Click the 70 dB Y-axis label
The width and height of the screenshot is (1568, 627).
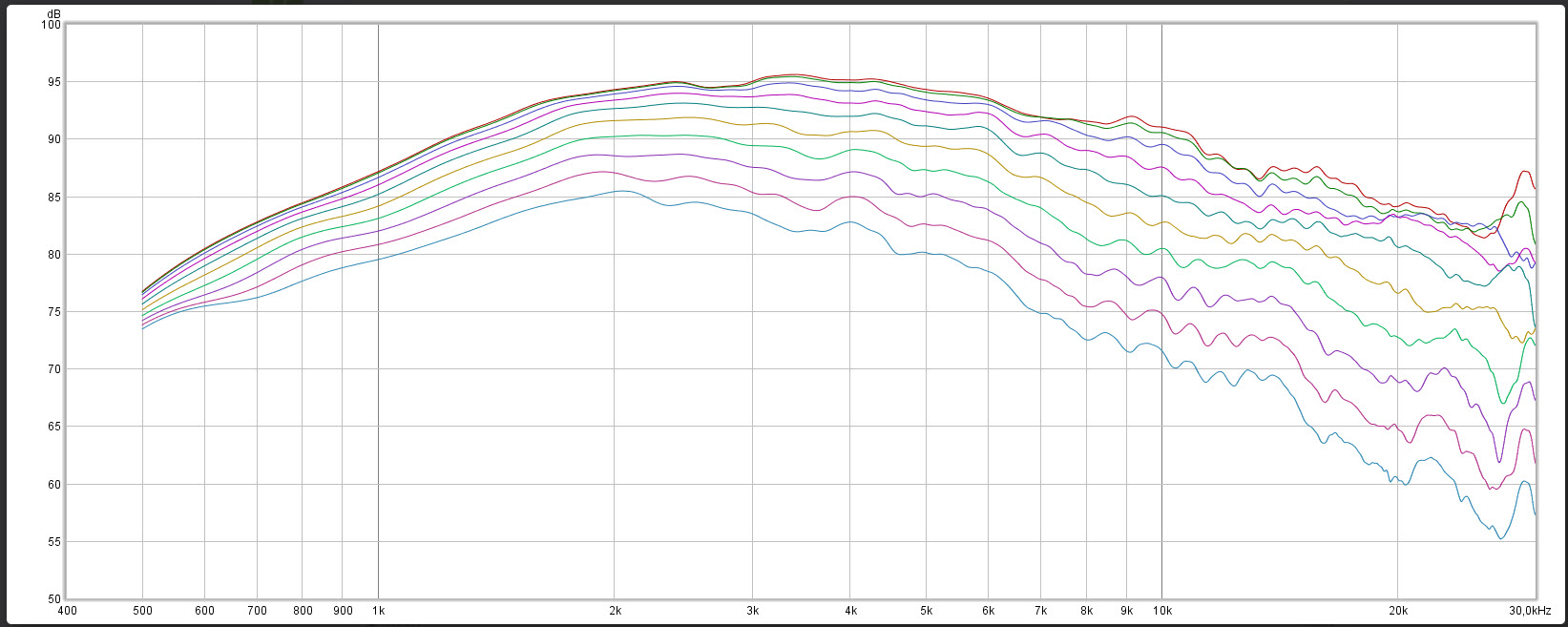pos(54,369)
